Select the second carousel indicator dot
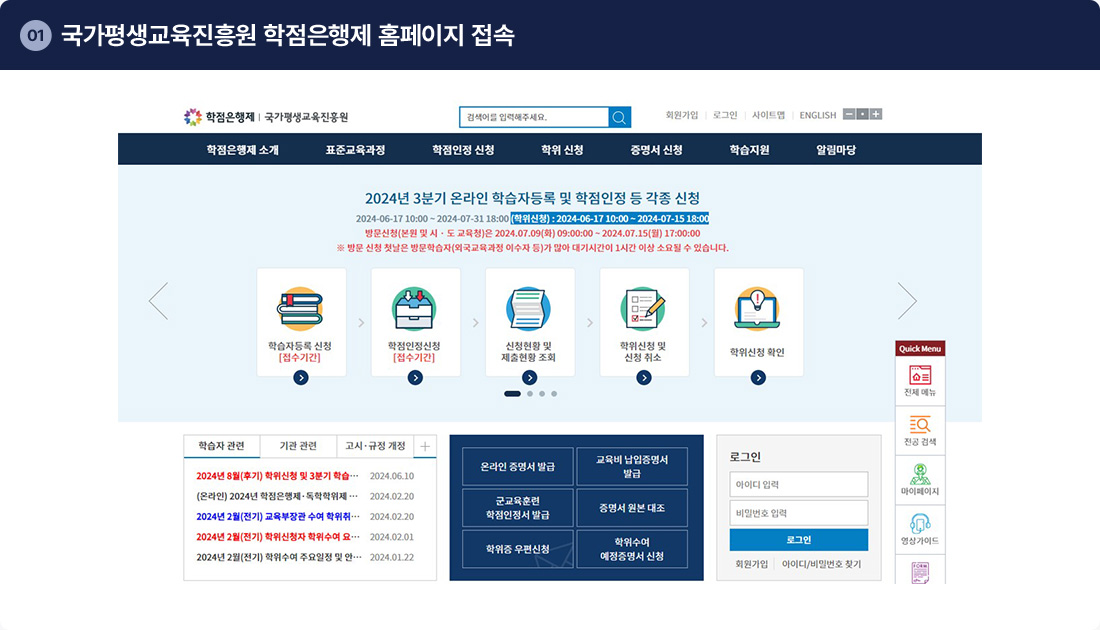The height and width of the screenshot is (630, 1100). (x=530, y=394)
